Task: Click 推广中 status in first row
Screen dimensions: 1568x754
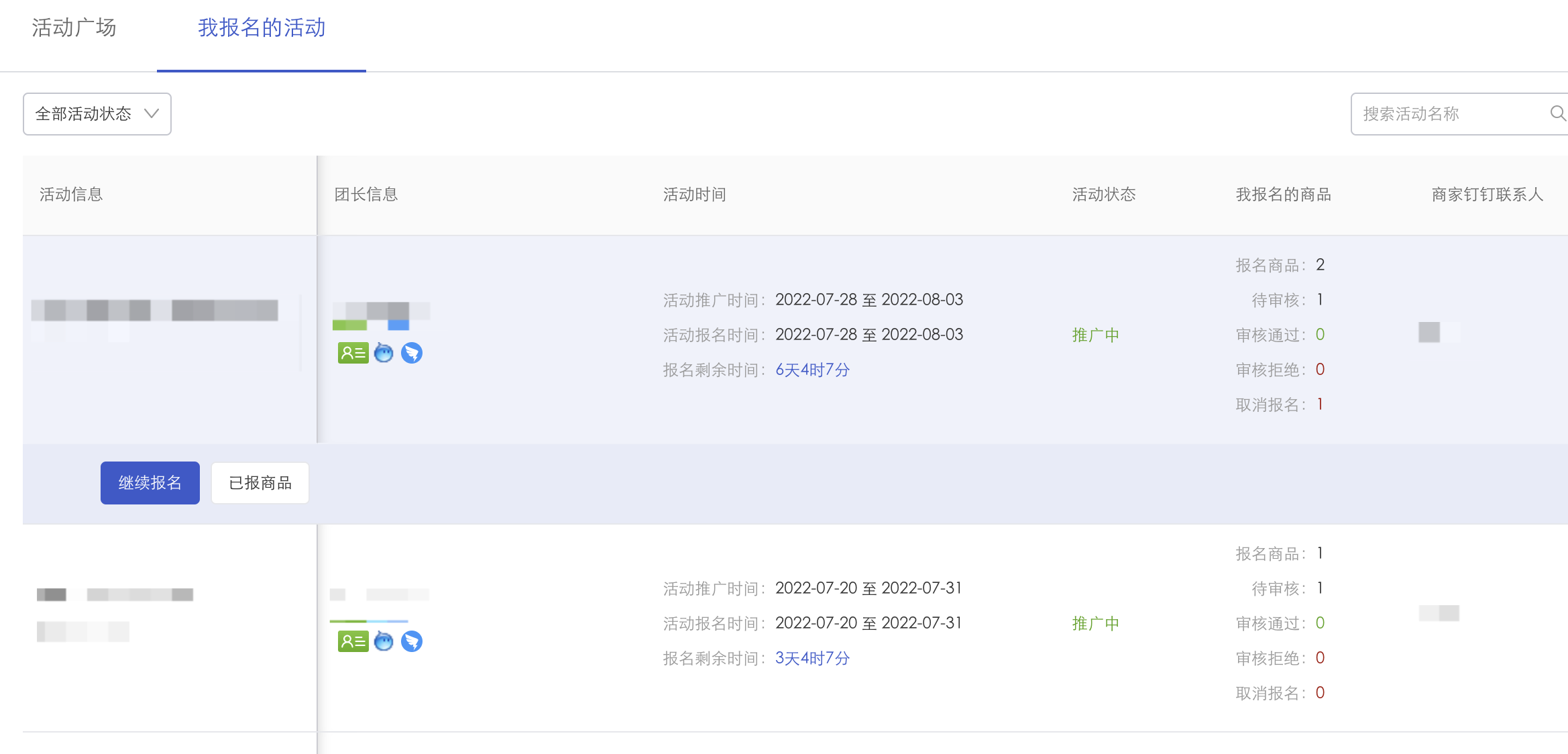Action: point(1096,335)
